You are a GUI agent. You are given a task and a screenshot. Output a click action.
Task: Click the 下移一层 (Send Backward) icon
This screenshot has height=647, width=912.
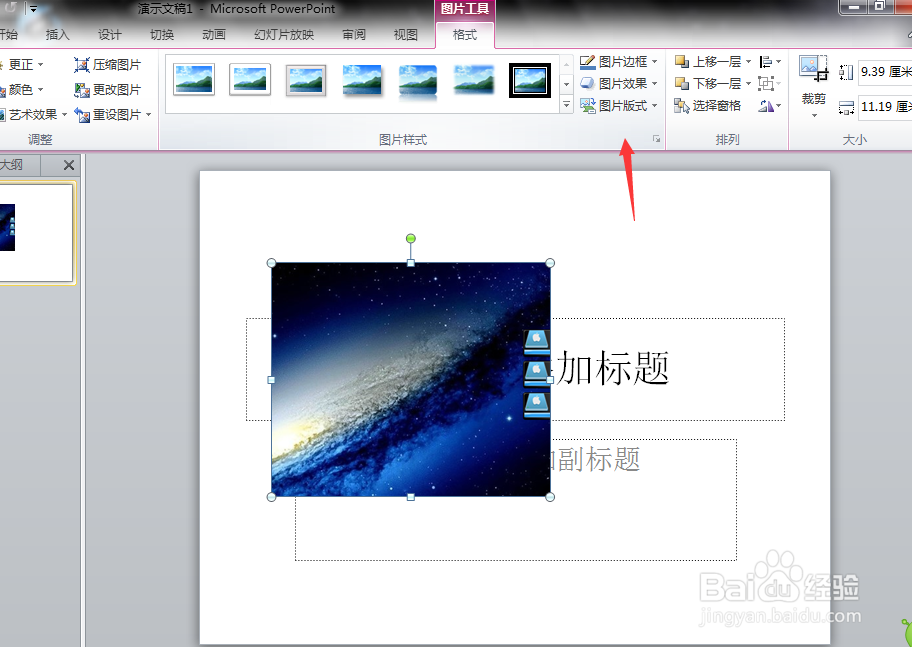tap(681, 82)
